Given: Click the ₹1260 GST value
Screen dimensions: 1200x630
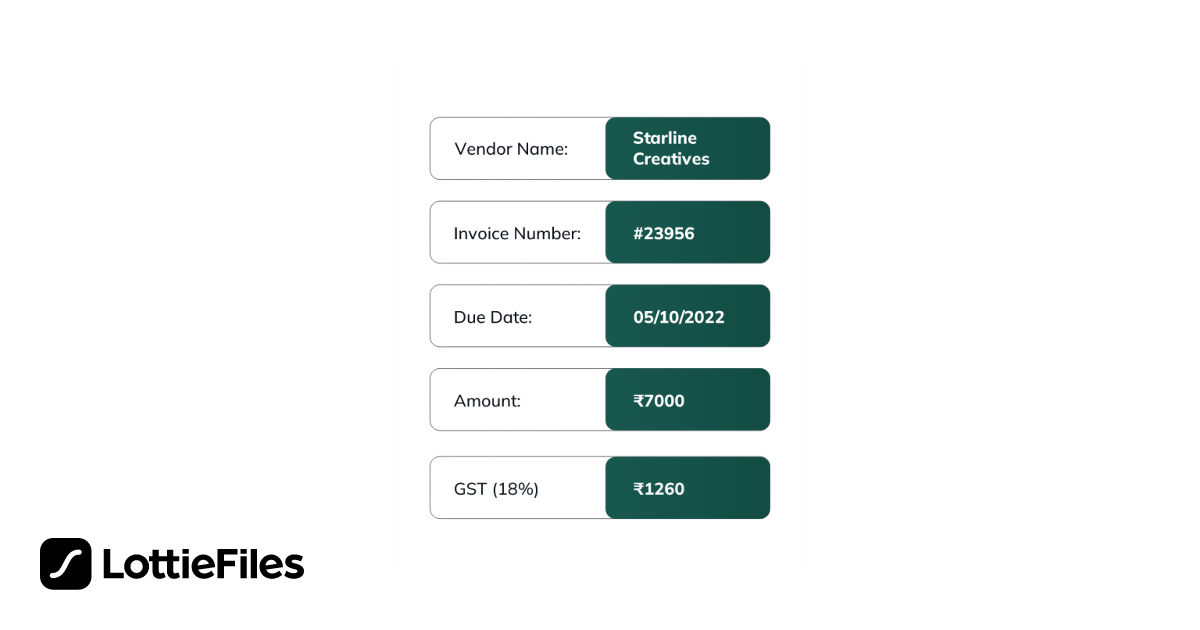Looking at the screenshot, I should click(x=659, y=489).
